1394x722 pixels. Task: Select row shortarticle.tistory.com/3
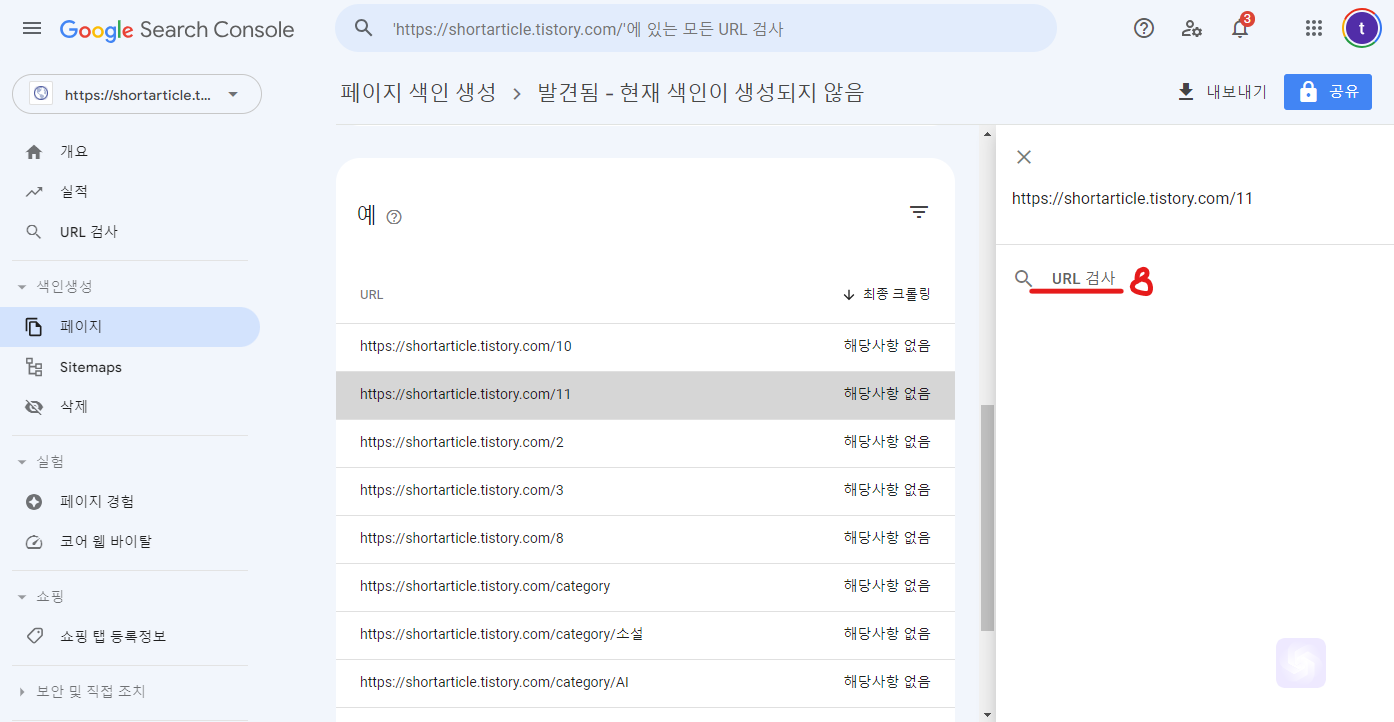(x=645, y=490)
